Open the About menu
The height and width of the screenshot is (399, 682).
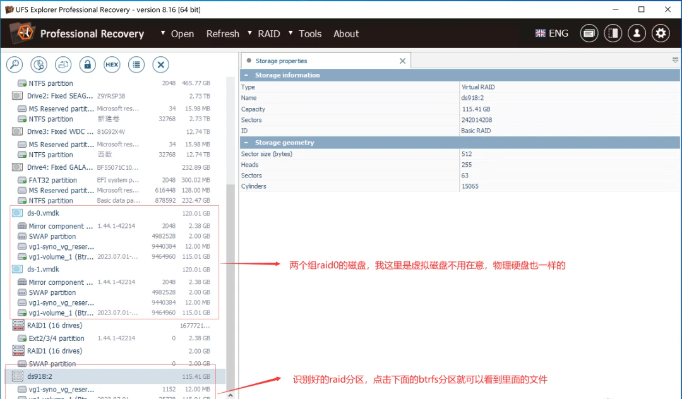(x=346, y=34)
